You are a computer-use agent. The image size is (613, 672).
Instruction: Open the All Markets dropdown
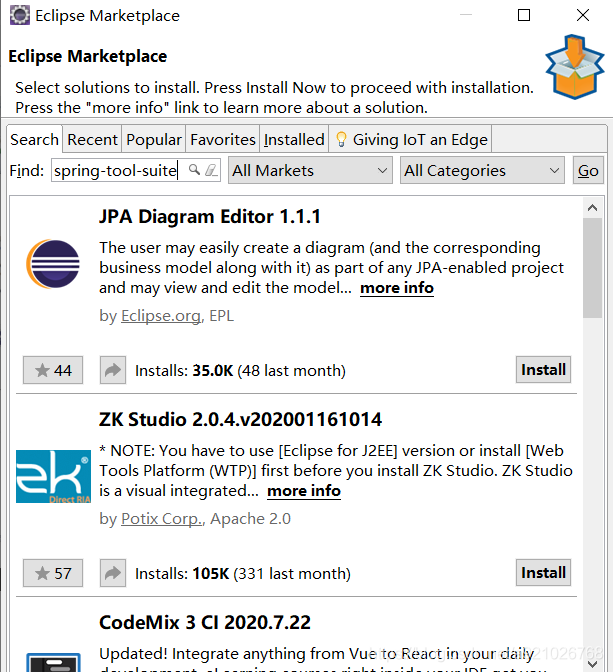pyautogui.click(x=310, y=171)
